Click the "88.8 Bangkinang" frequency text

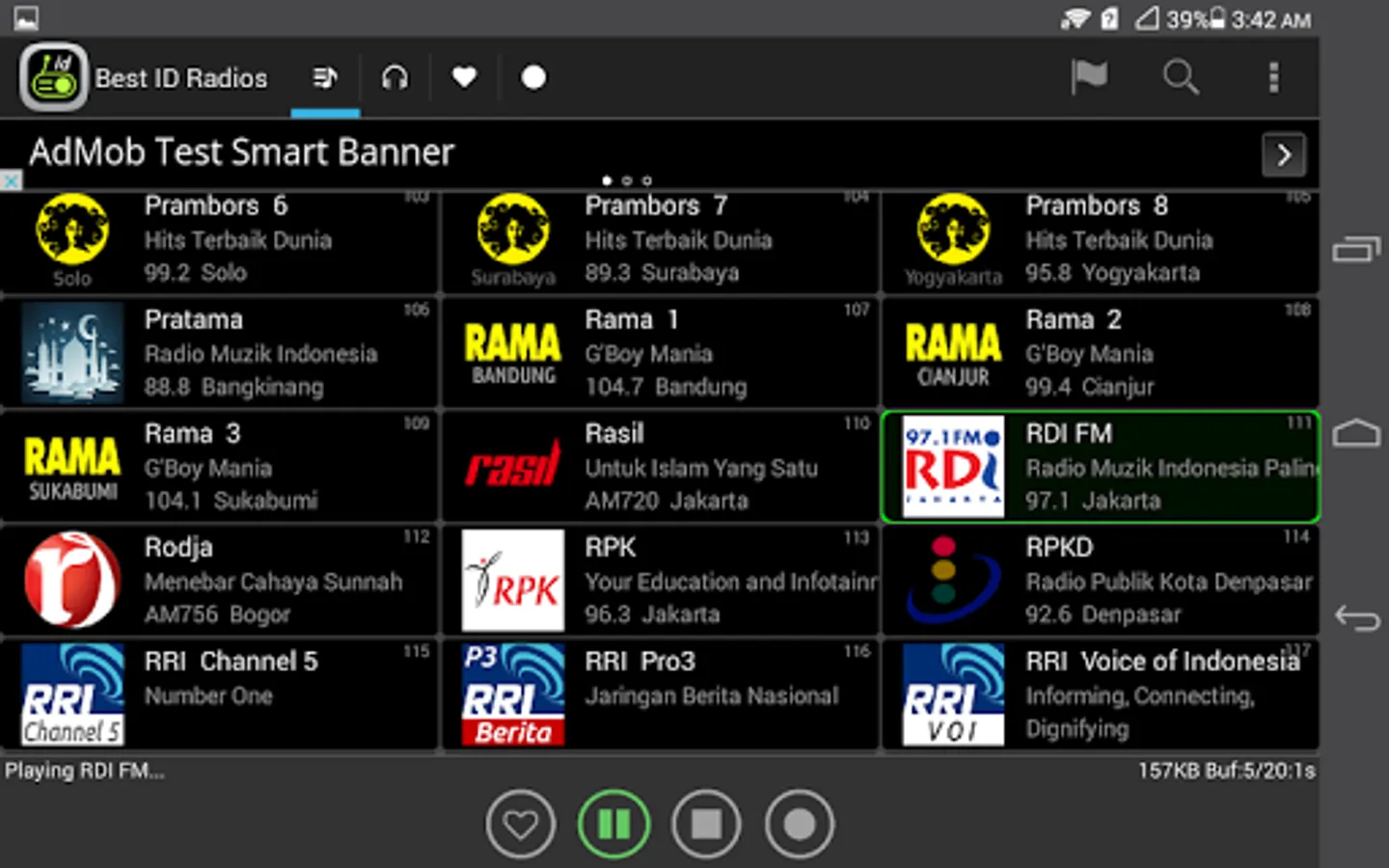click(234, 387)
